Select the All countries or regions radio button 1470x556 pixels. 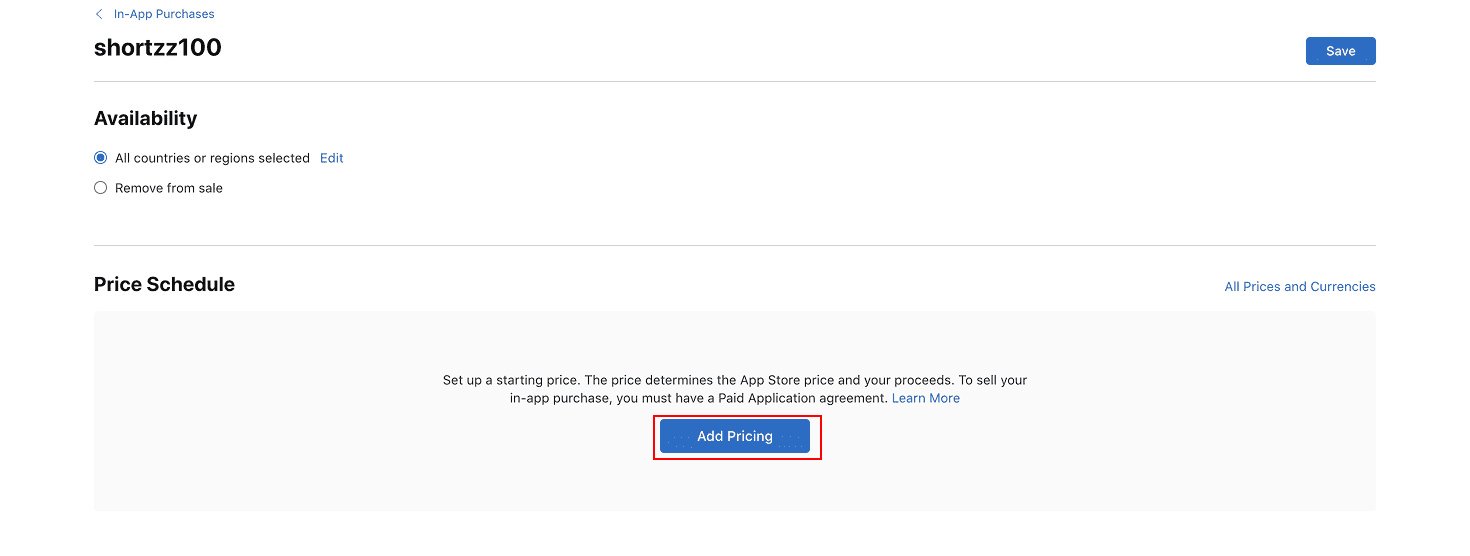100,158
